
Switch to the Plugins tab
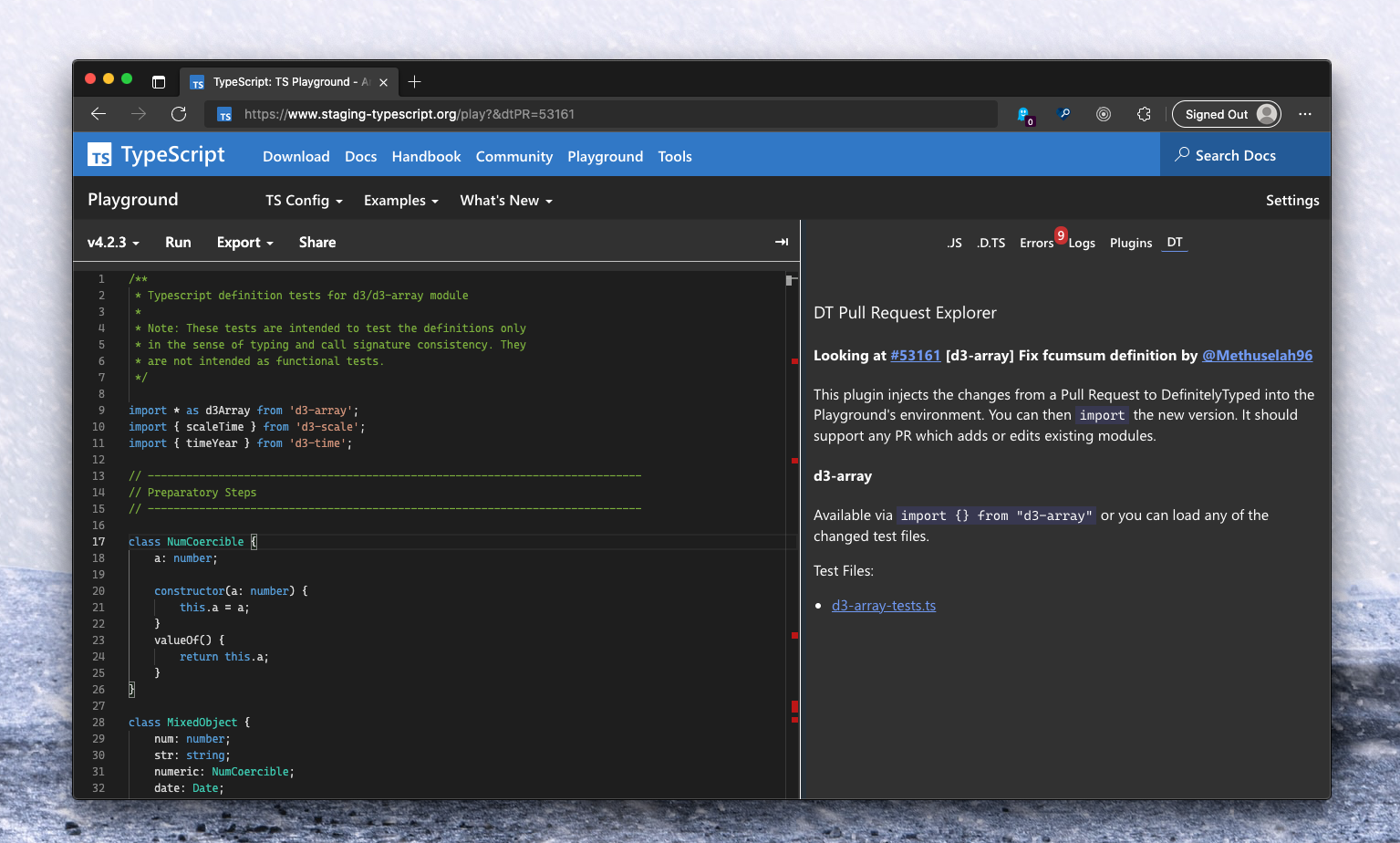click(x=1131, y=243)
